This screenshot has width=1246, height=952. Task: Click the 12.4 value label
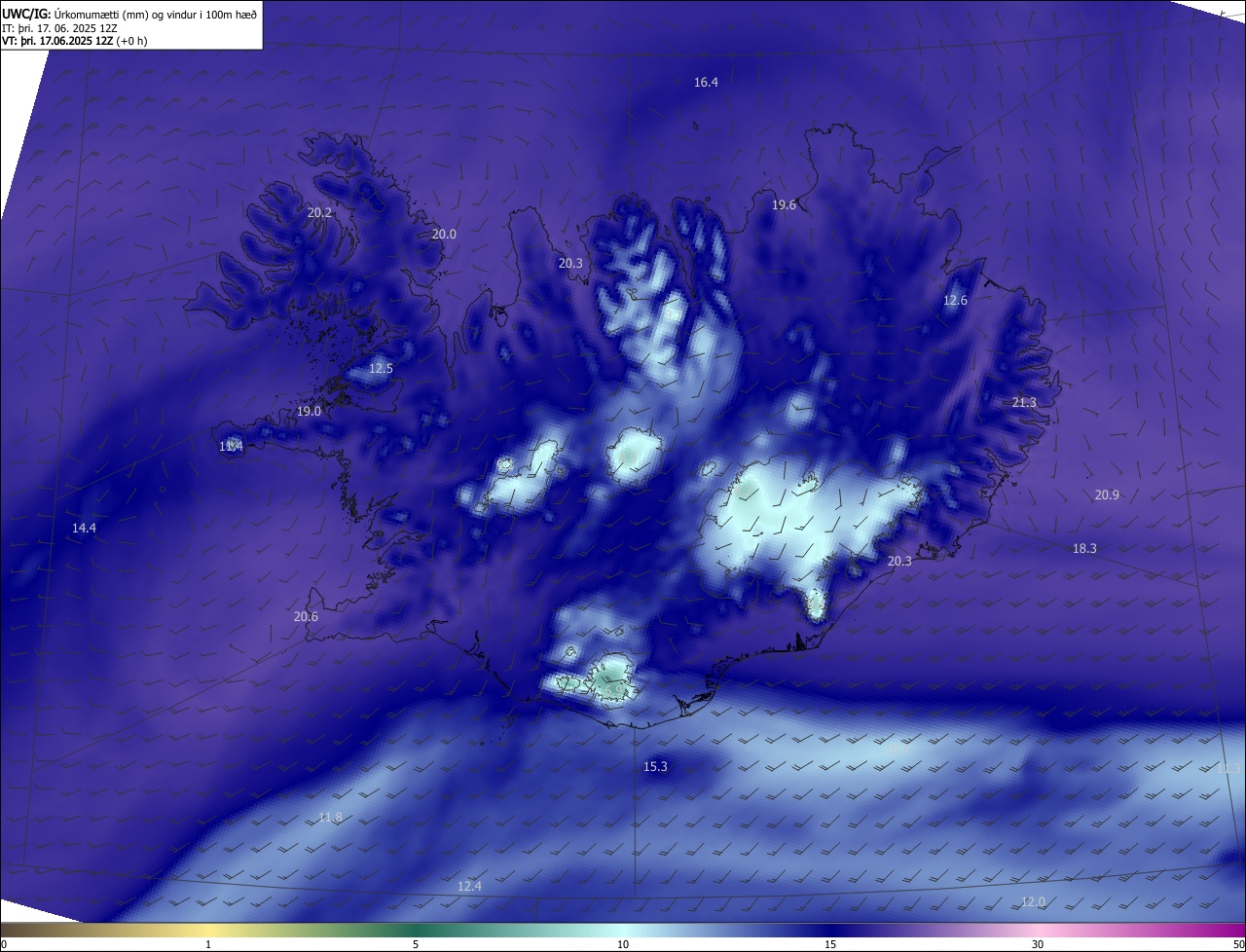(469, 885)
